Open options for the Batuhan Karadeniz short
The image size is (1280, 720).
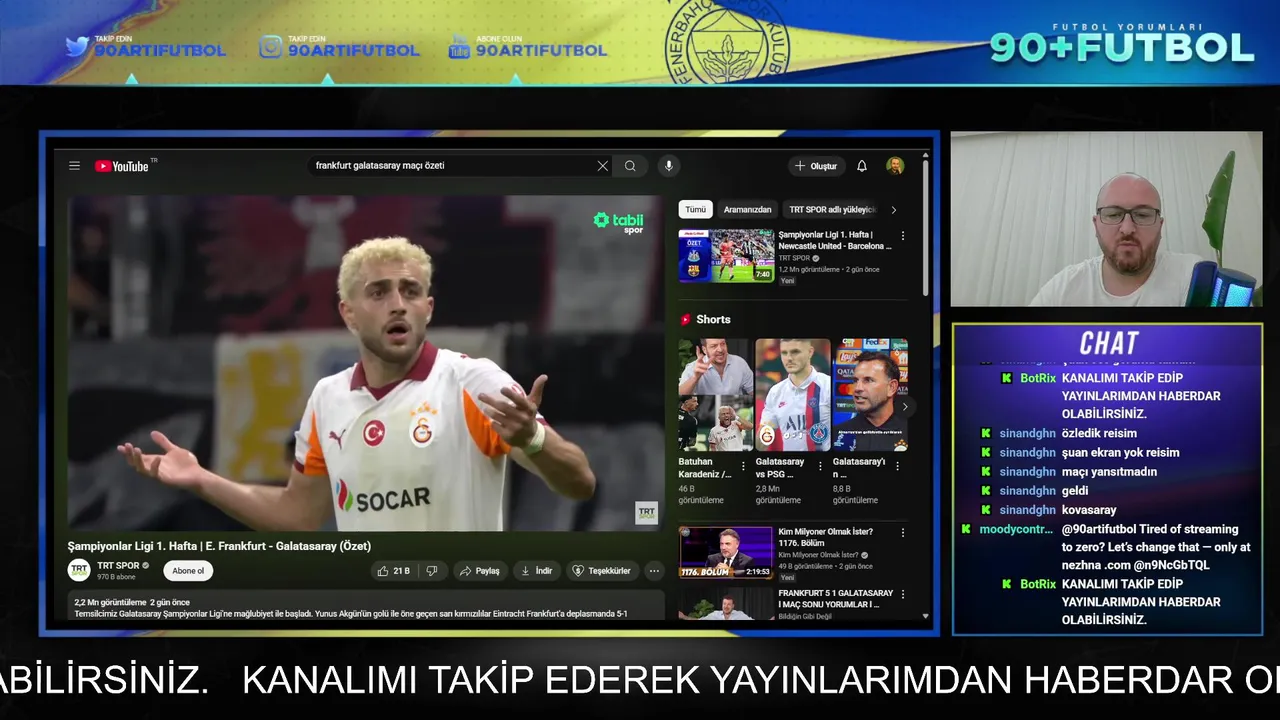(x=743, y=466)
